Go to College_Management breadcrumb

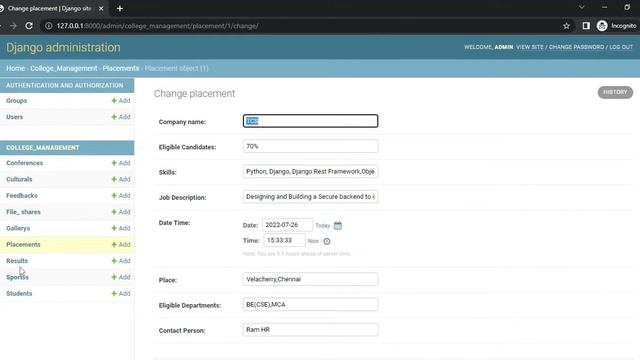click(x=64, y=68)
